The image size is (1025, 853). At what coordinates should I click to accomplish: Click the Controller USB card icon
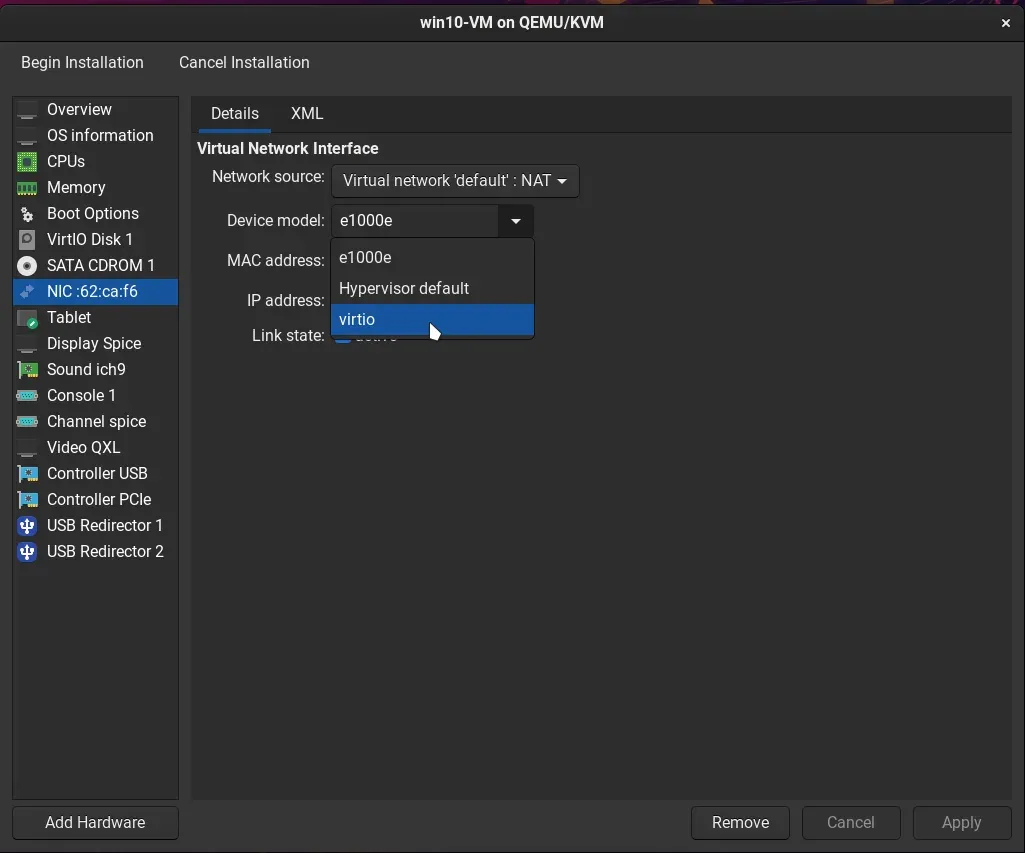pos(27,474)
